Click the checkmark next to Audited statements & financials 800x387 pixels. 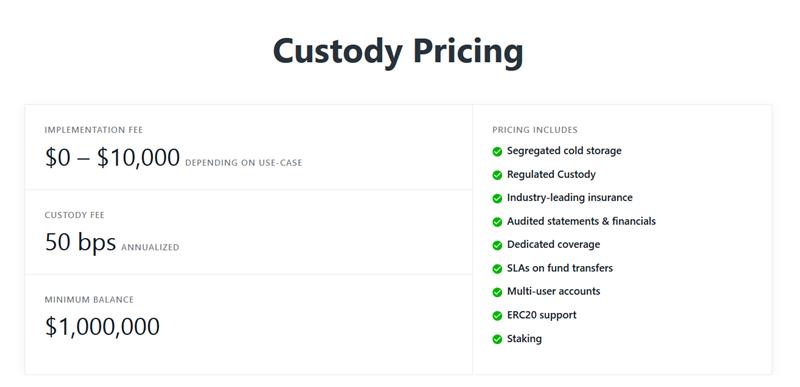tap(497, 222)
